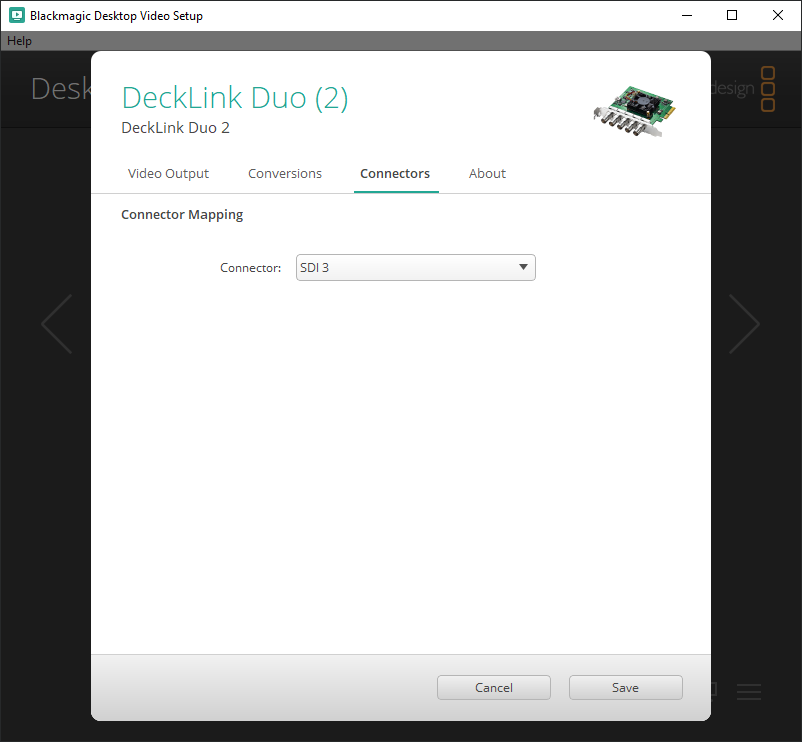Click the Save button
Screen dimensions: 802x742
(626, 687)
